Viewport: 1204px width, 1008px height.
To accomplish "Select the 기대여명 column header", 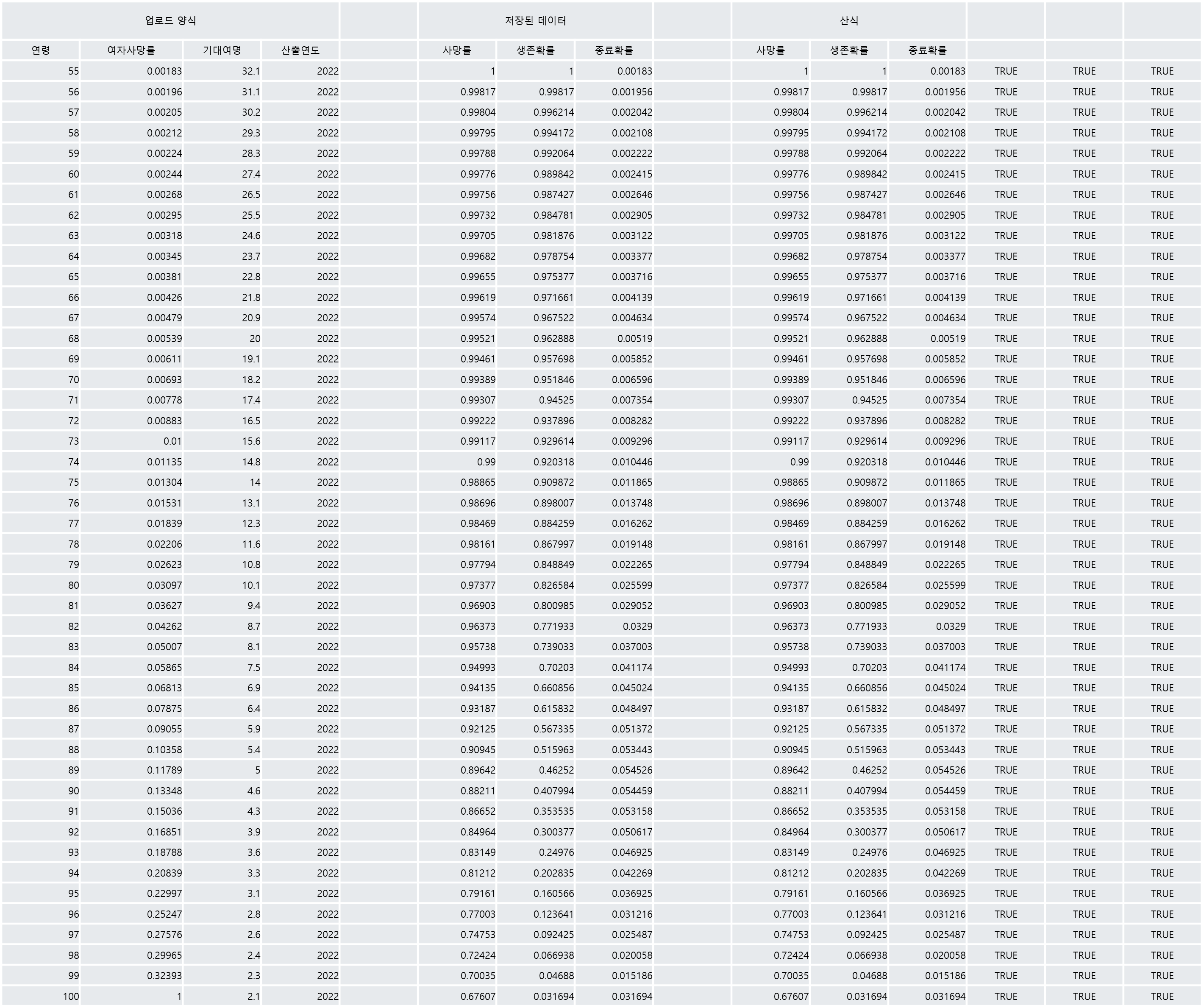I will click(222, 50).
